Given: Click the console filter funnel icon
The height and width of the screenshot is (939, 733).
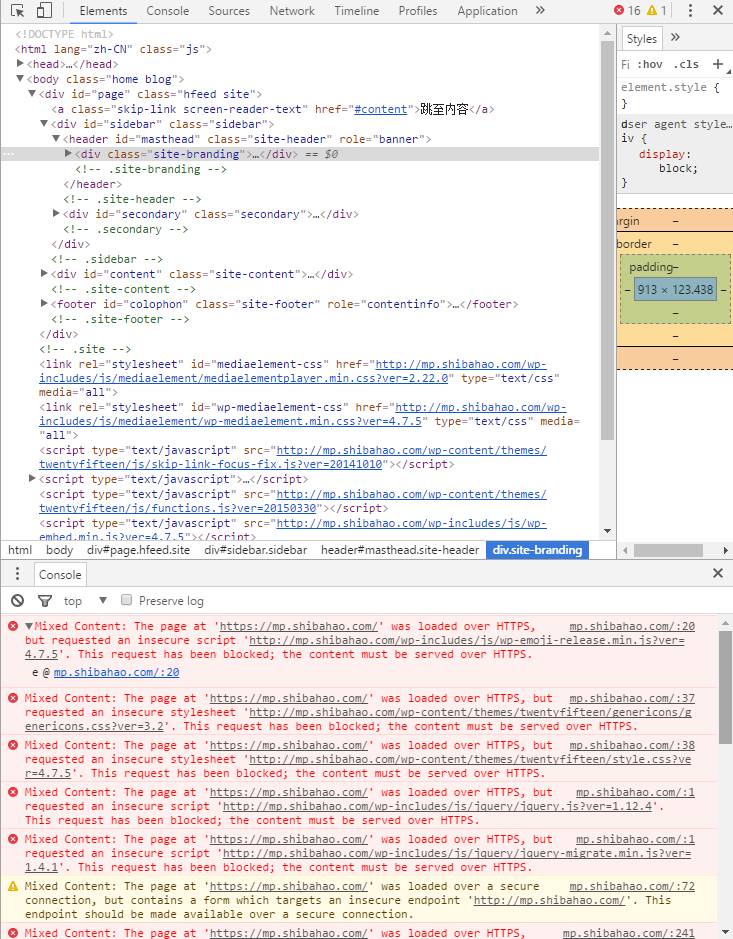Looking at the screenshot, I should point(44,601).
